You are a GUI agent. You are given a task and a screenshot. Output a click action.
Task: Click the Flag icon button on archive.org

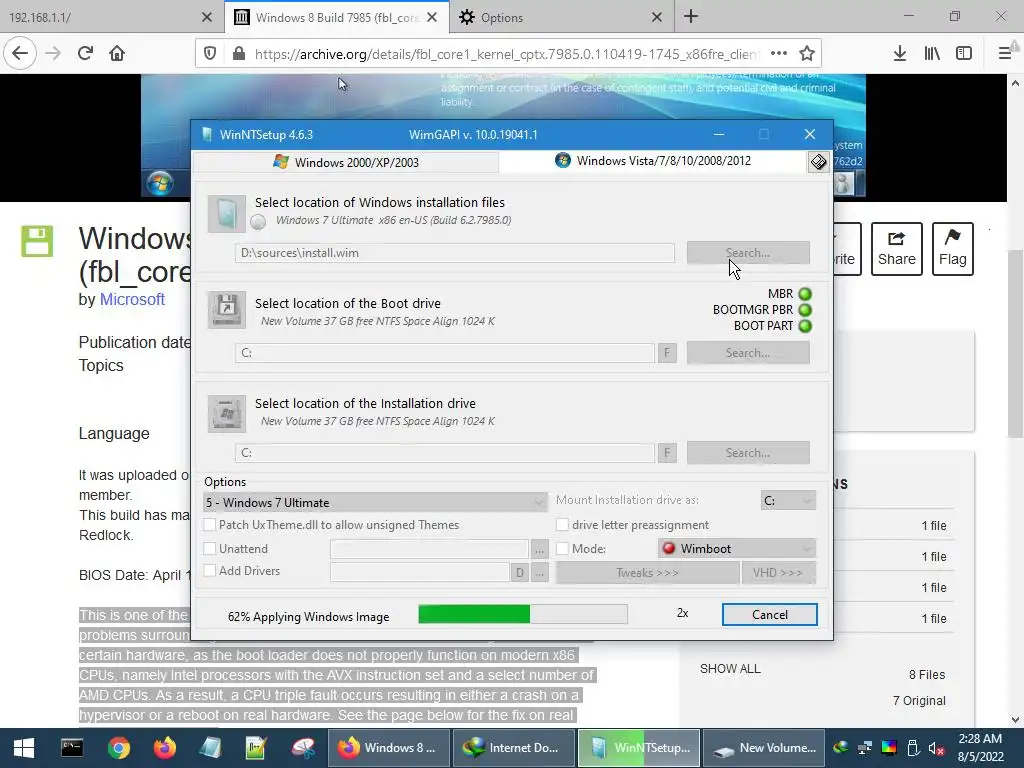tap(952, 249)
